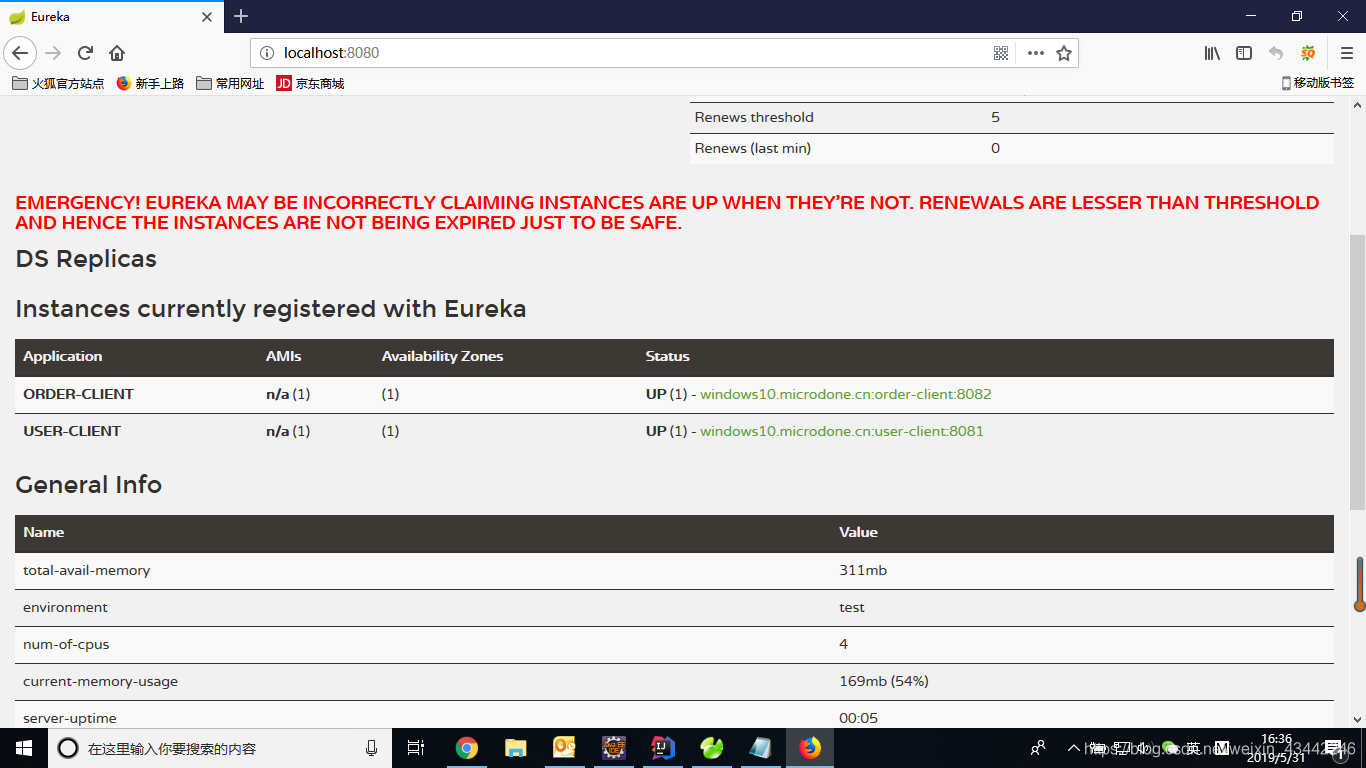Click the n/a (1) cell in ORDER-CLIENT row
Image resolution: width=1366 pixels, height=768 pixels.
click(288, 394)
